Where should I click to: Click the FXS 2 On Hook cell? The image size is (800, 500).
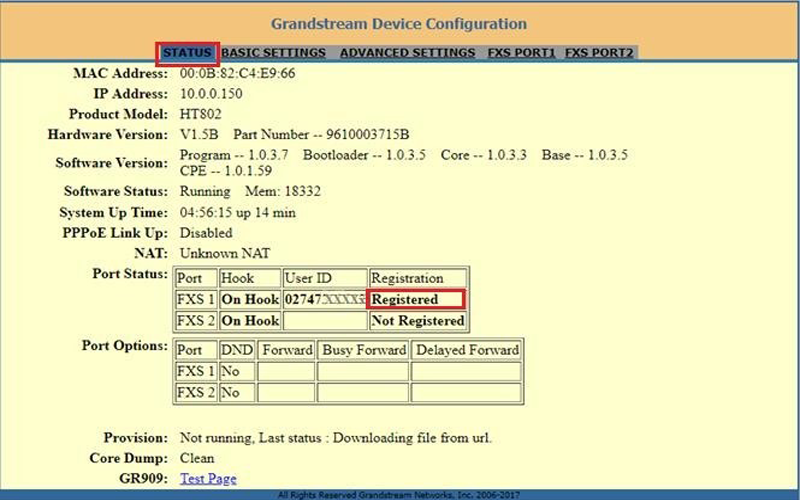249,321
